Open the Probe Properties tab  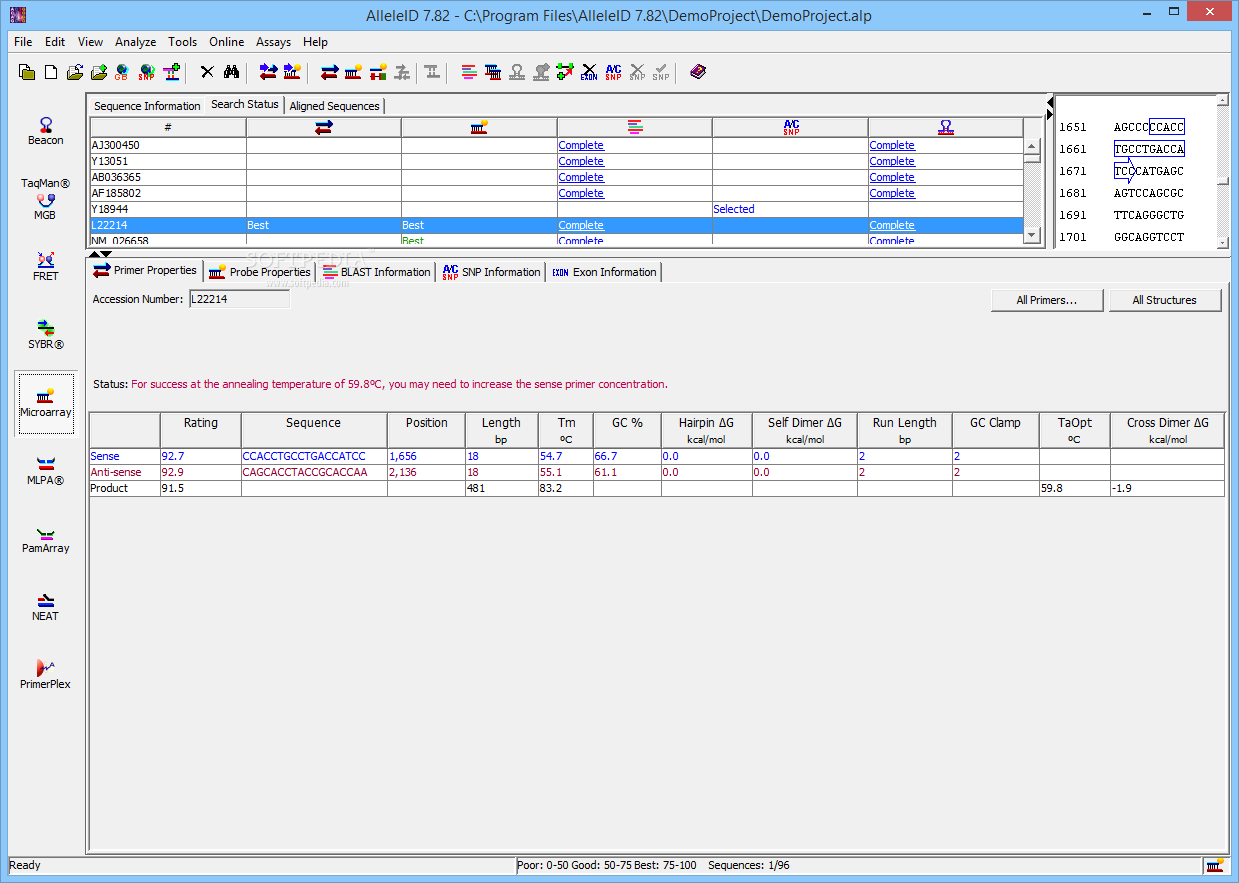click(260, 272)
